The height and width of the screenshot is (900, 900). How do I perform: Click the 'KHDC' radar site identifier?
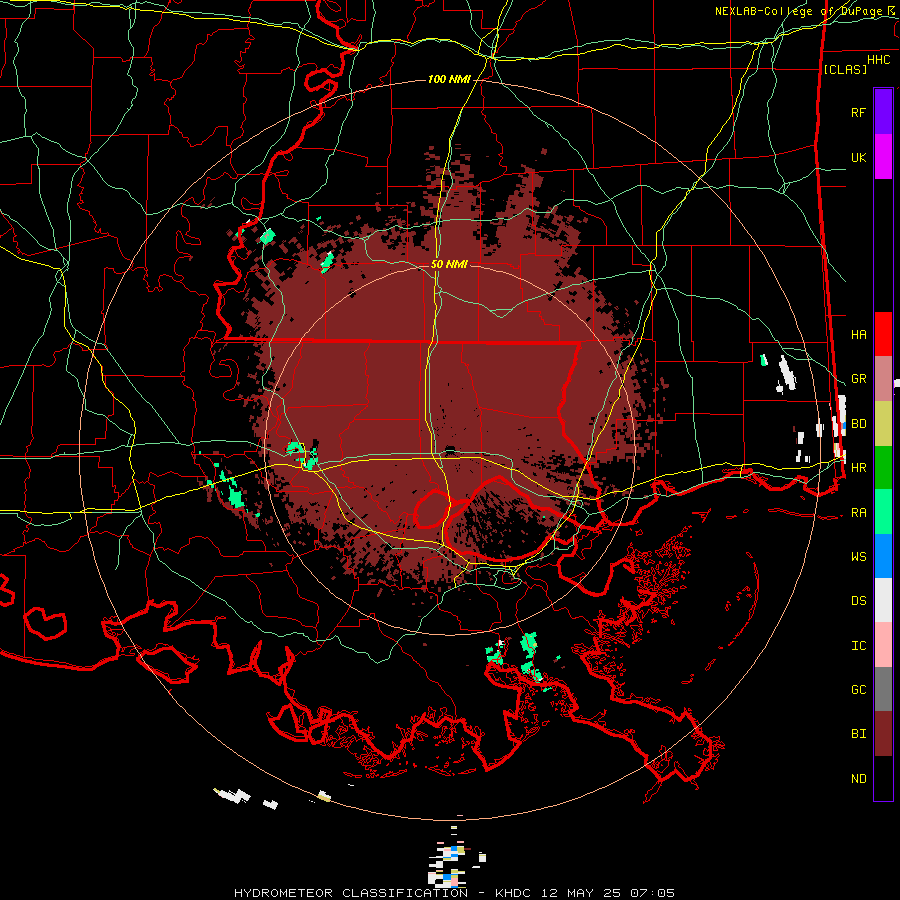(514, 893)
